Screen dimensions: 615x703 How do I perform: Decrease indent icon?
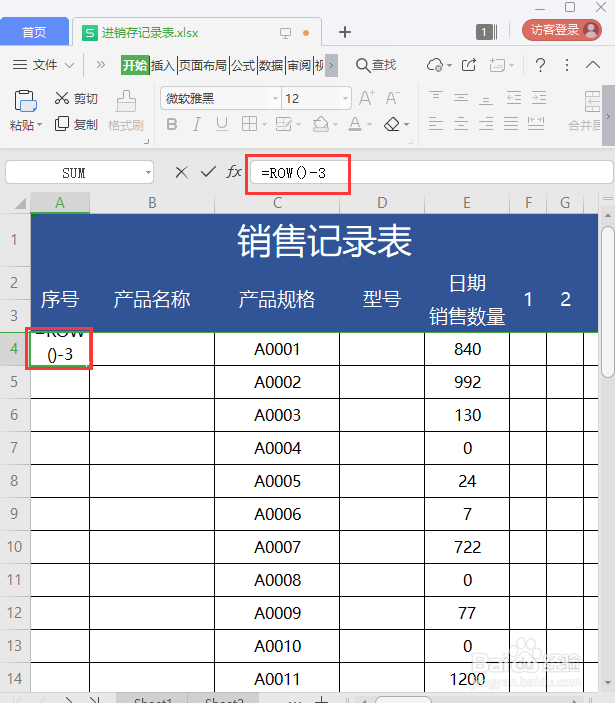point(514,97)
